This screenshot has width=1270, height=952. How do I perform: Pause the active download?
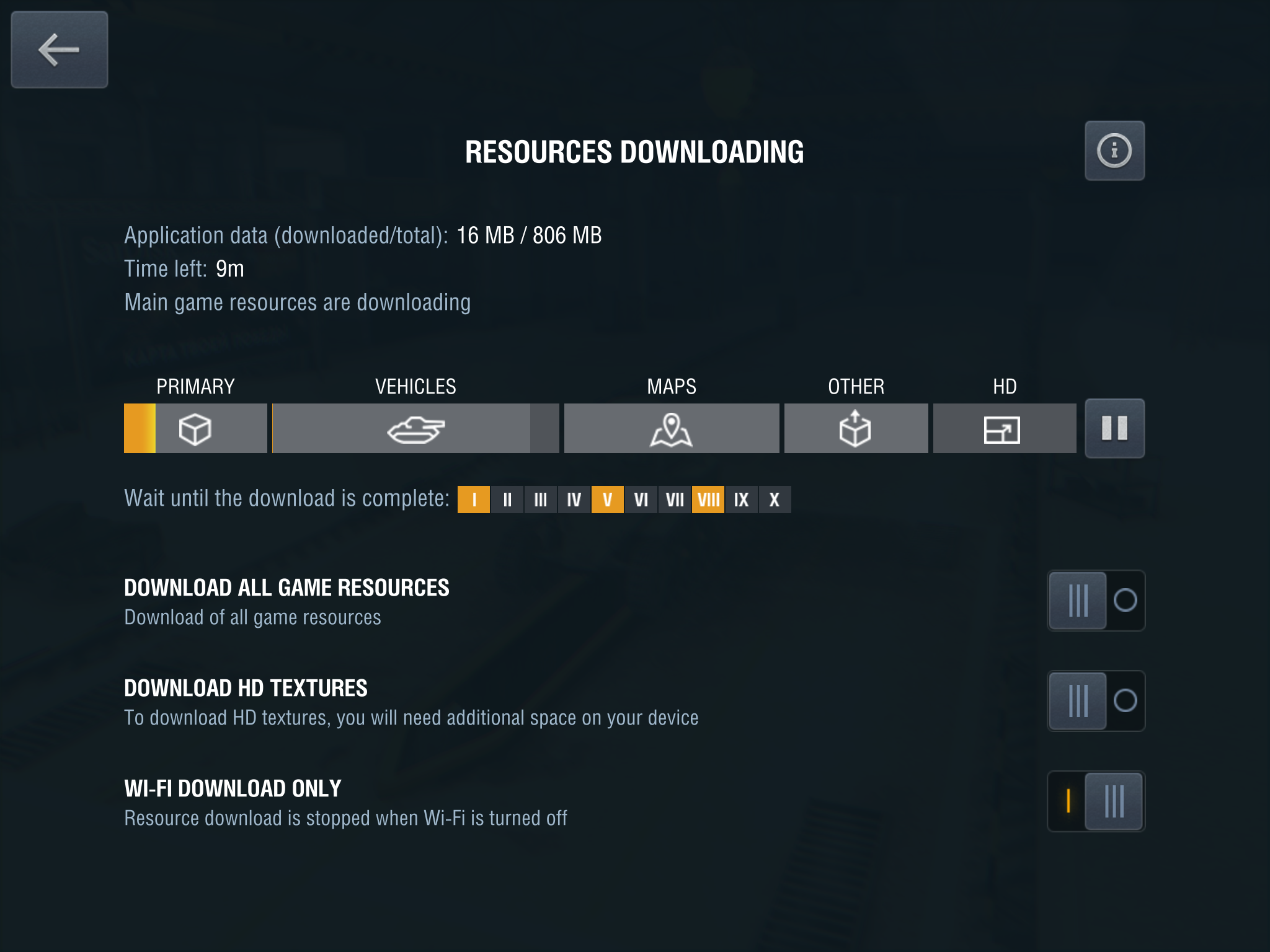[x=1113, y=428]
